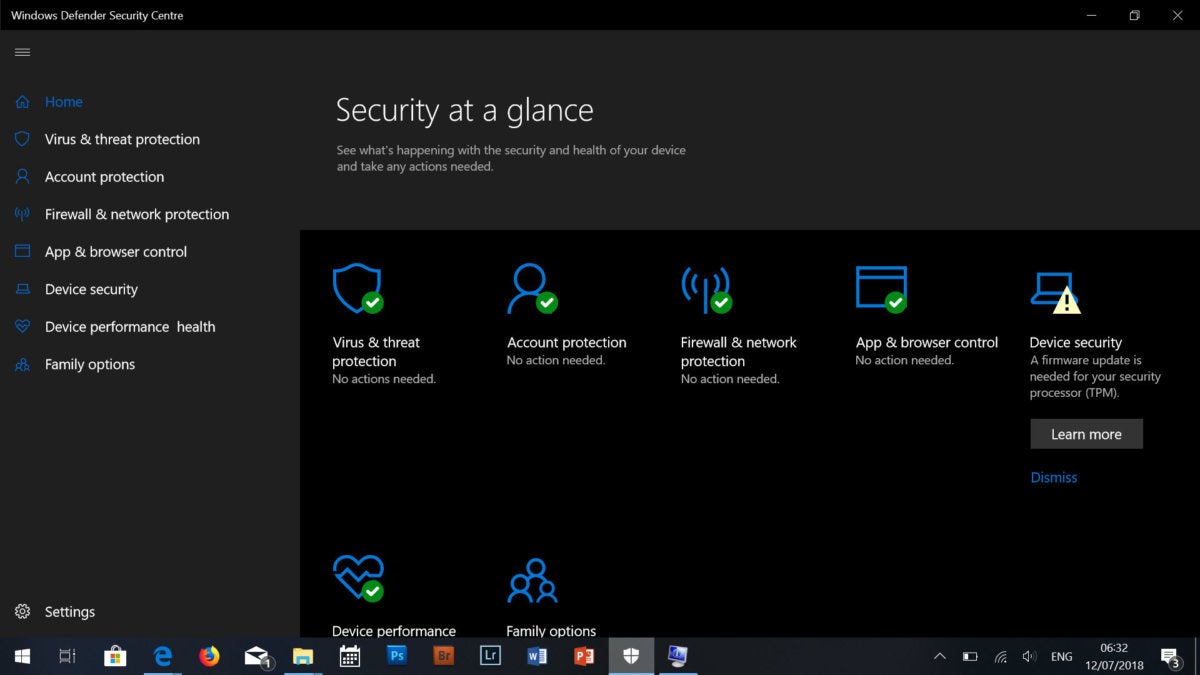Click the Account protection person tile icon
Viewport: 1200px width, 675px height.
click(x=532, y=289)
